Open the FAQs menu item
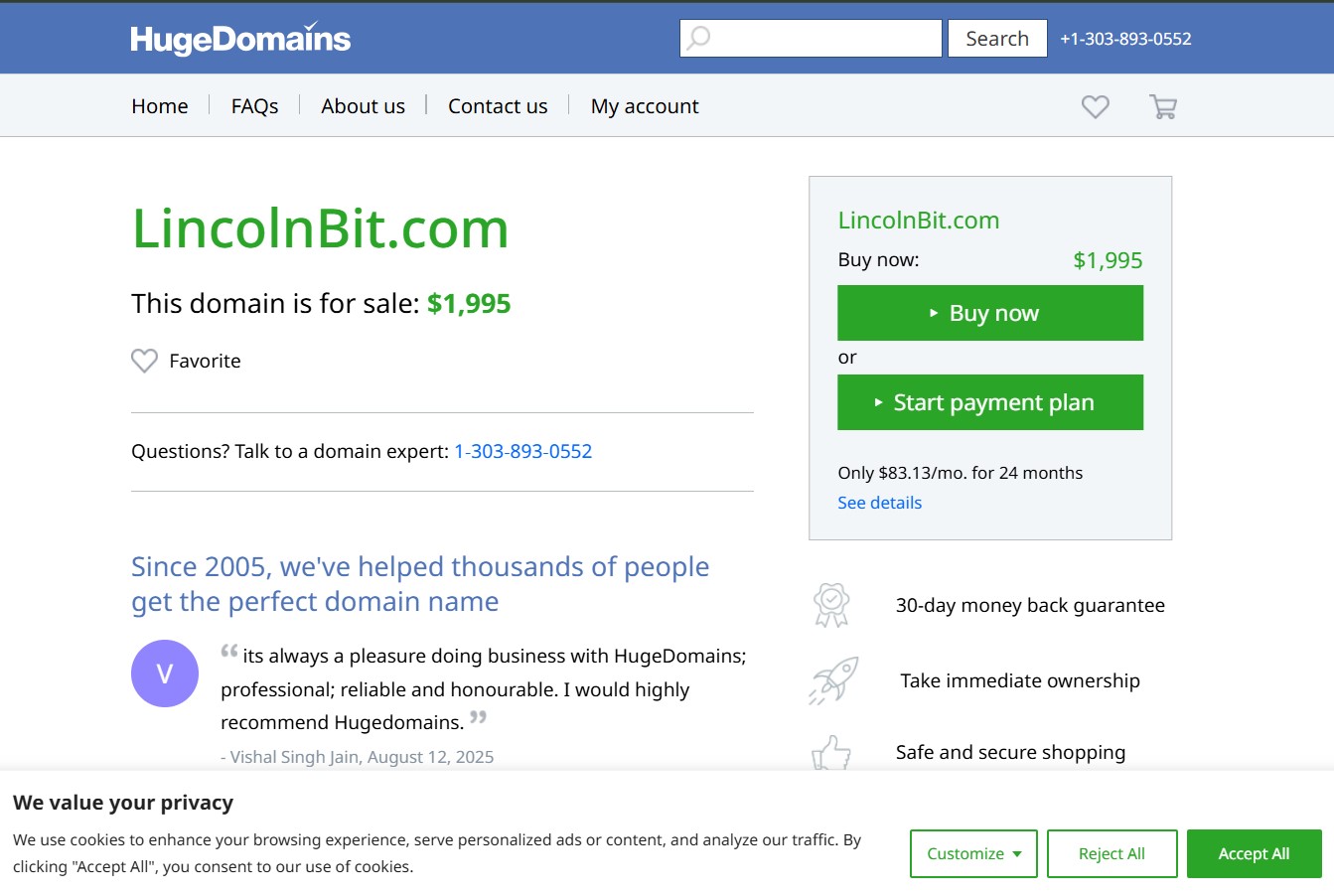The width and height of the screenshot is (1334, 896). coord(254,106)
